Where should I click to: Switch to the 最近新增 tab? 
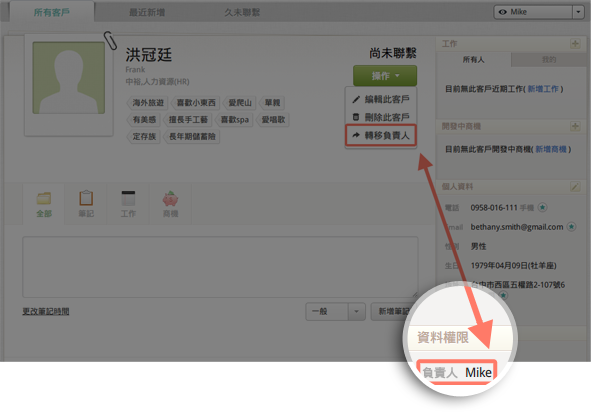[147, 12]
